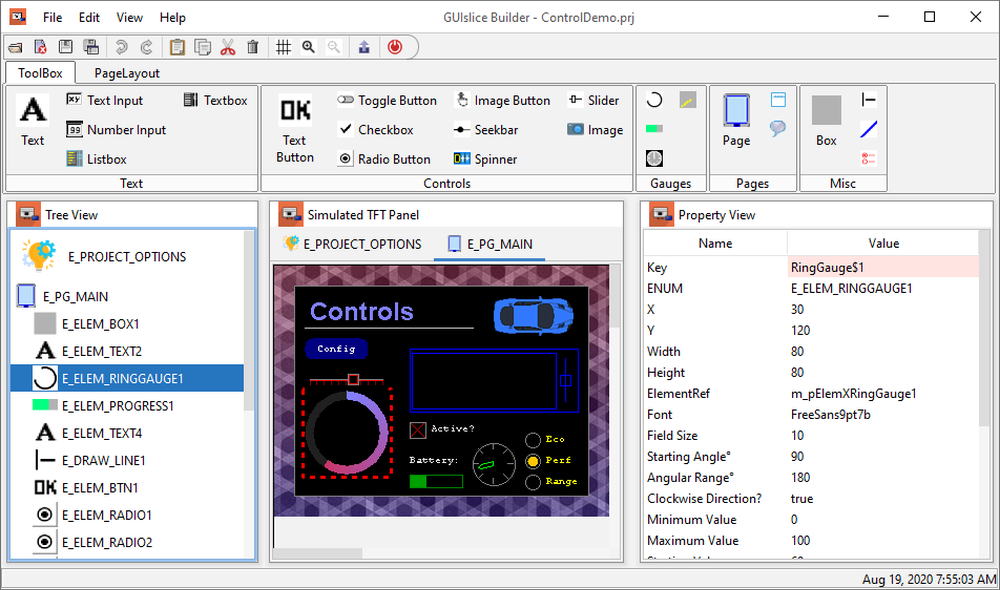The image size is (1000, 590).
Task: Open the Edit menu
Action: pyautogui.click(x=89, y=17)
